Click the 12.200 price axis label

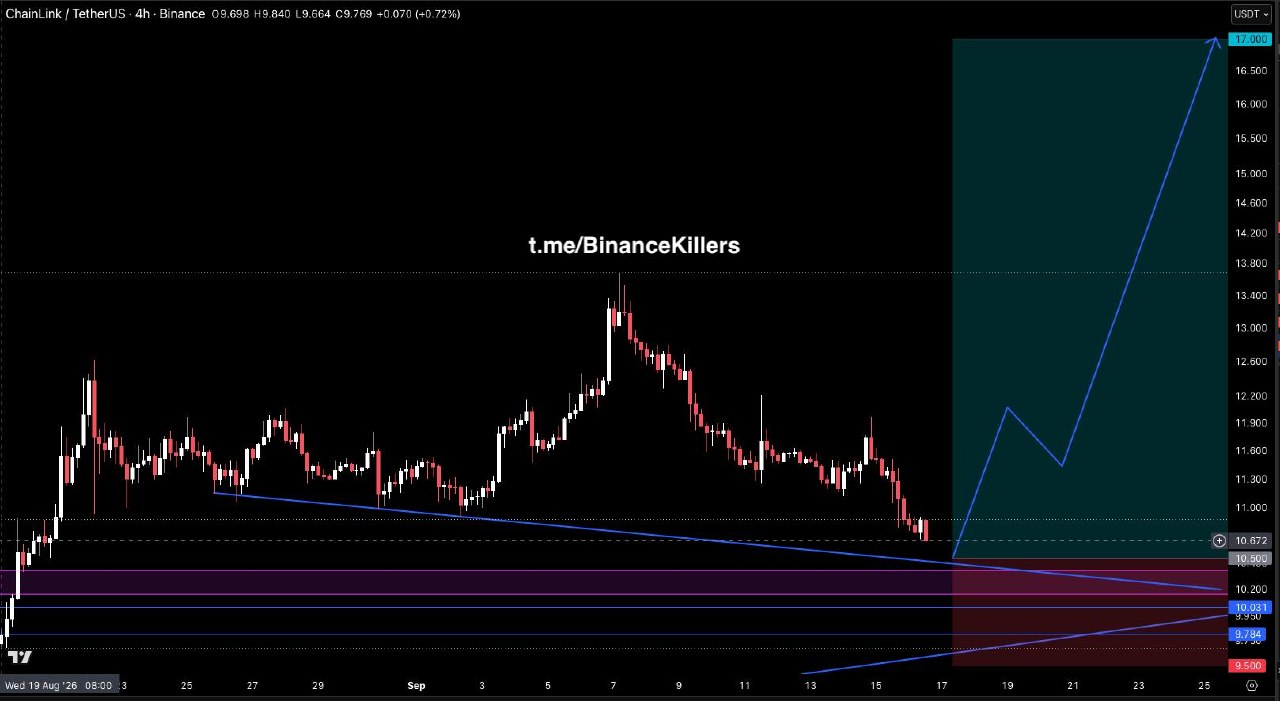point(1250,396)
